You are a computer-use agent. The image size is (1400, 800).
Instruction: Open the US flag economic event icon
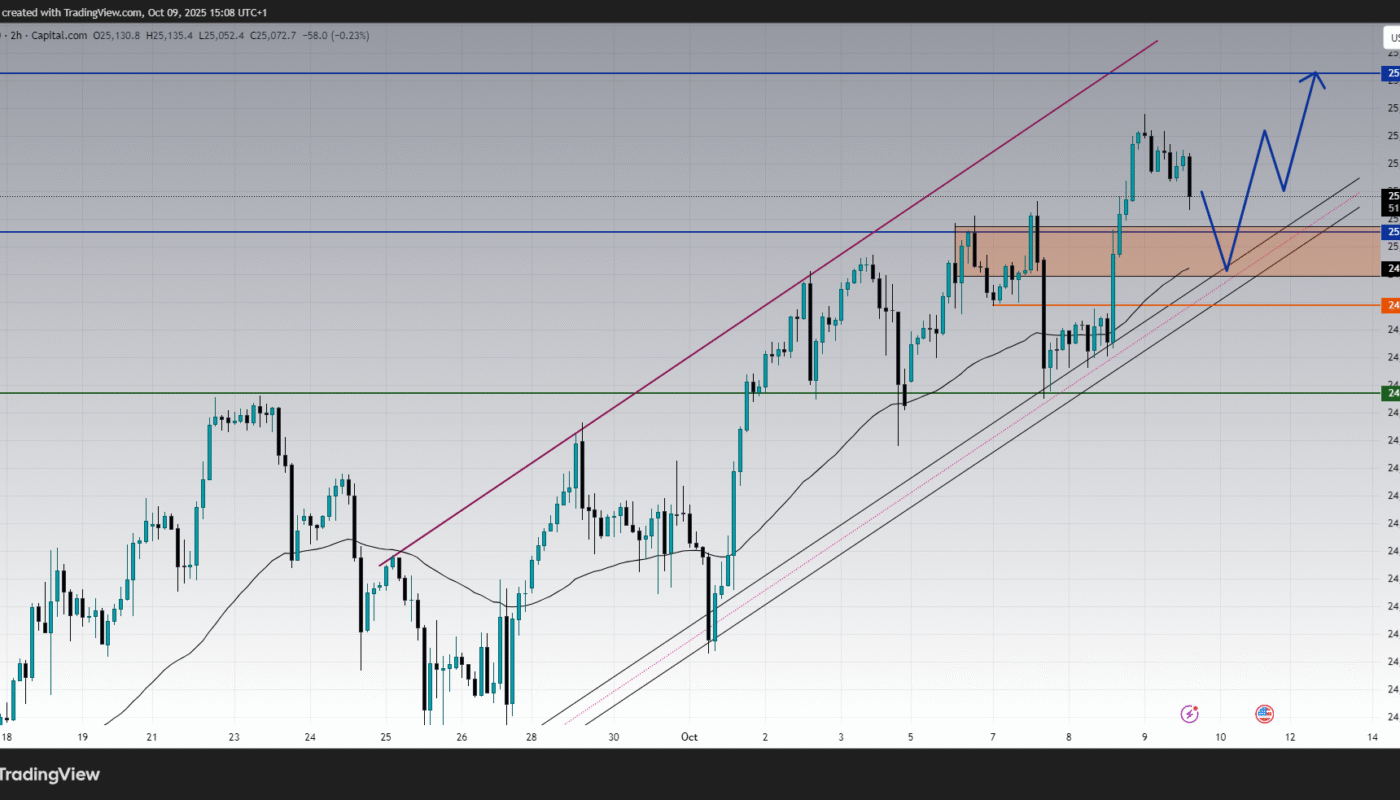pos(1264,713)
